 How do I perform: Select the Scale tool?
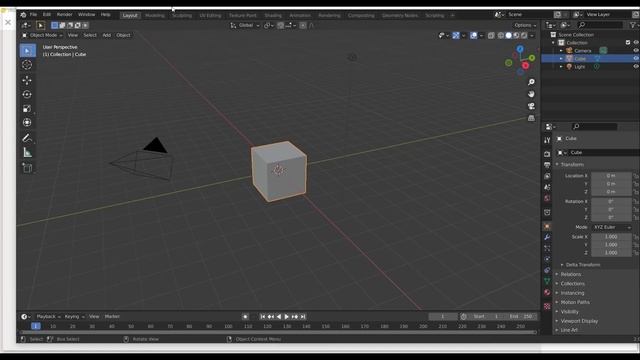click(27, 109)
